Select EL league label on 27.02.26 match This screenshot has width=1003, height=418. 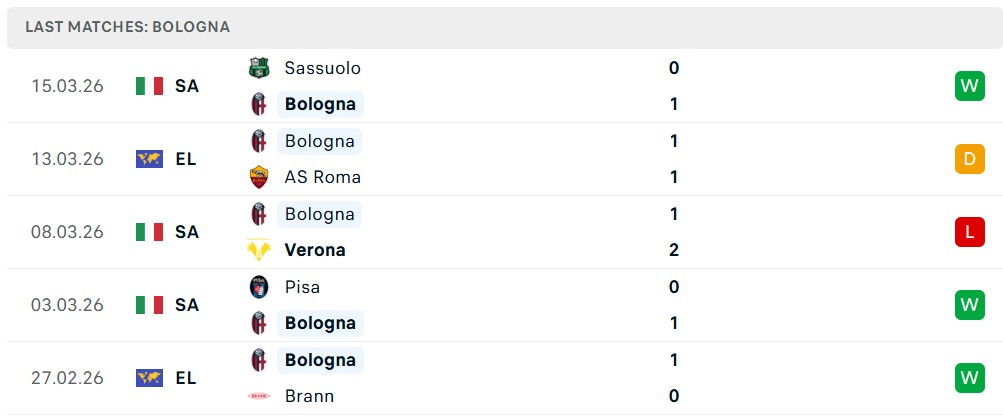pyautogui.click(x=186, y=378)
